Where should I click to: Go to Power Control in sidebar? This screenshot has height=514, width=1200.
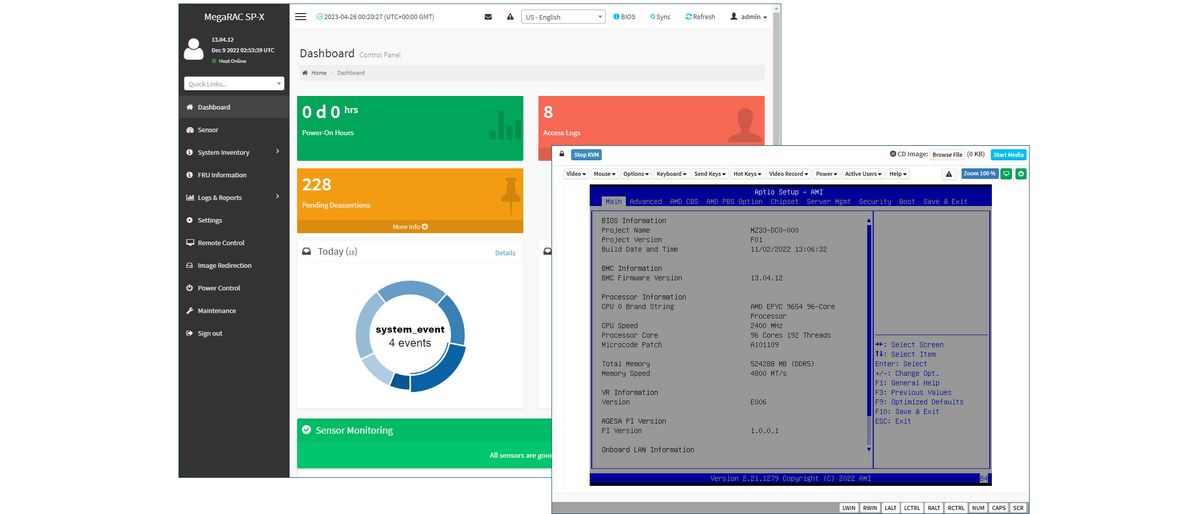[x=234, y=288]
